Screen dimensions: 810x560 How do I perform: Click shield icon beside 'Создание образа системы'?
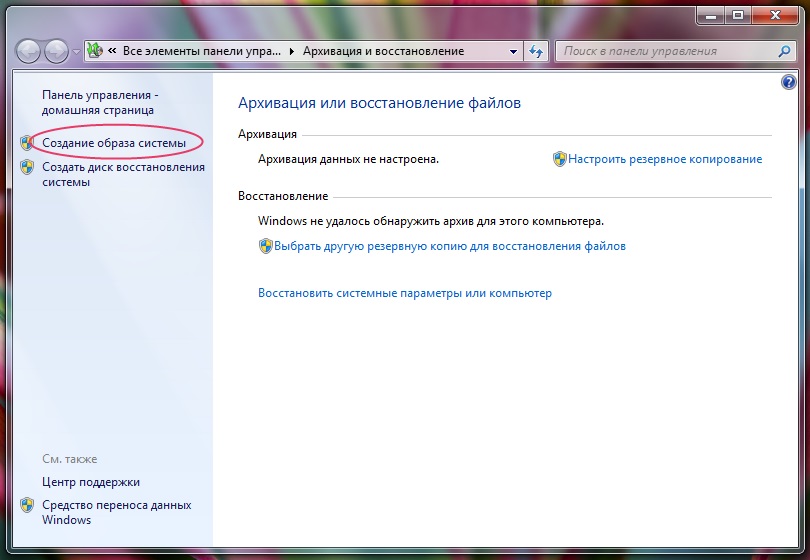point(27,143)
